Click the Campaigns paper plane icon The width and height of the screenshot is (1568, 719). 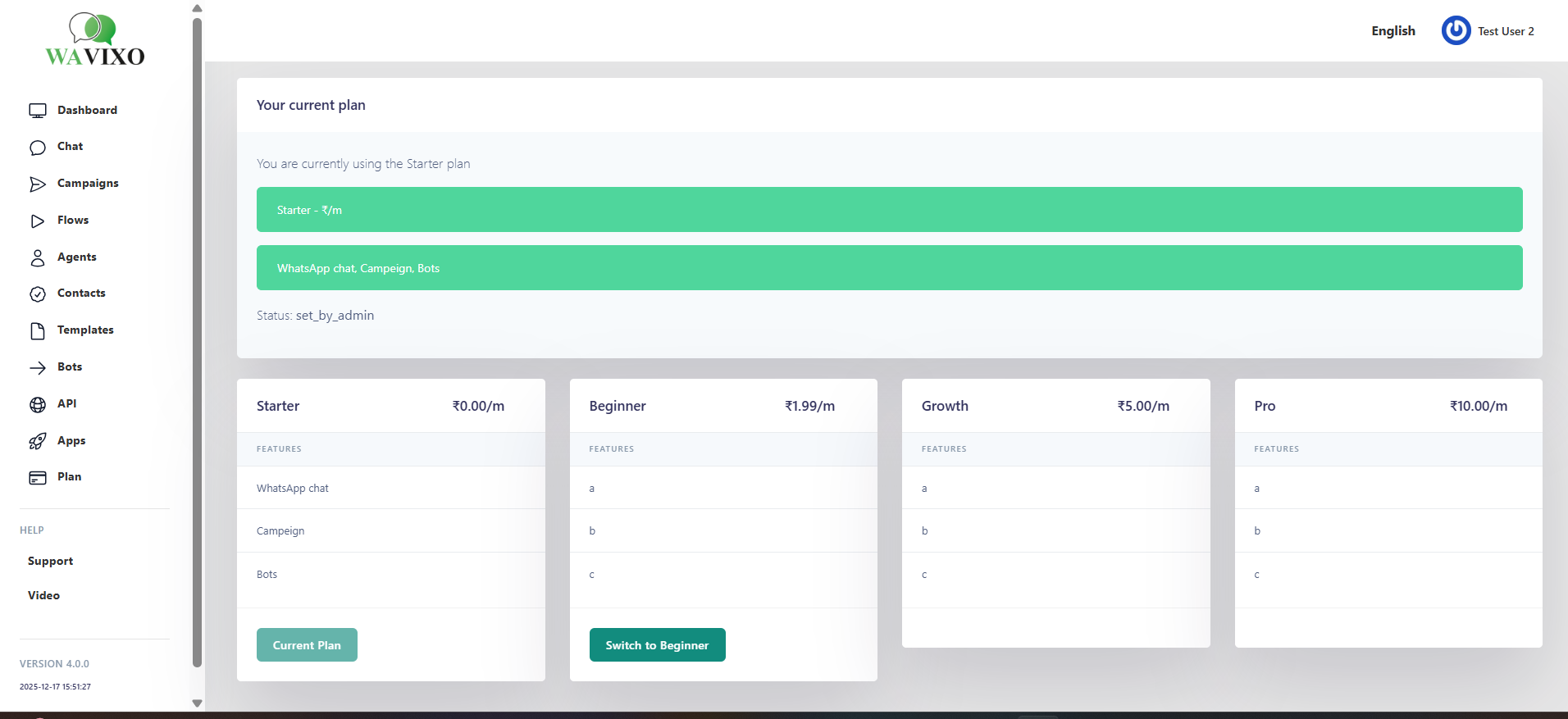[x=38, y=184]
